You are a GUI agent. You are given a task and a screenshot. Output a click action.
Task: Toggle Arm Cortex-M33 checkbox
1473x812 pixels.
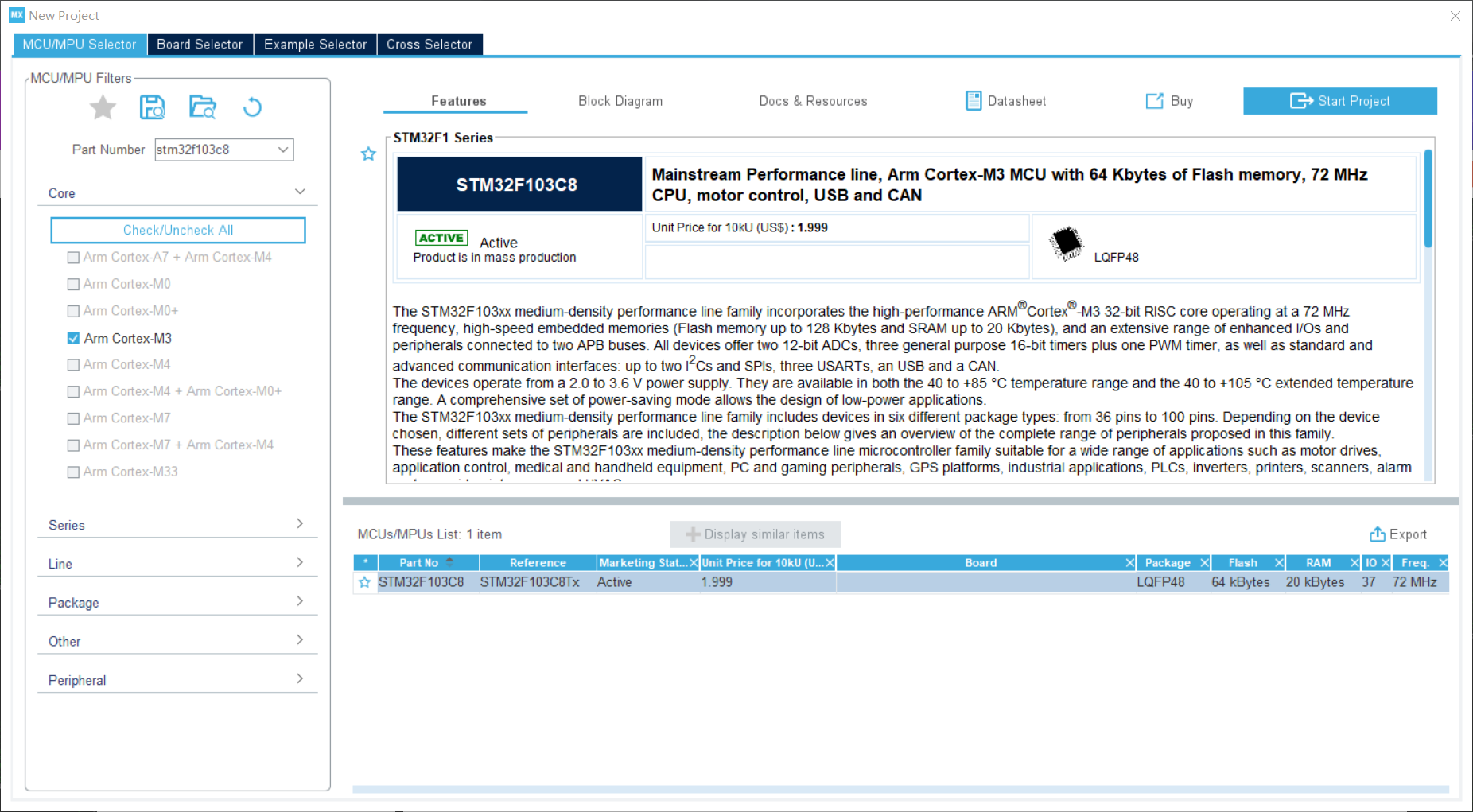pos(73,472)
